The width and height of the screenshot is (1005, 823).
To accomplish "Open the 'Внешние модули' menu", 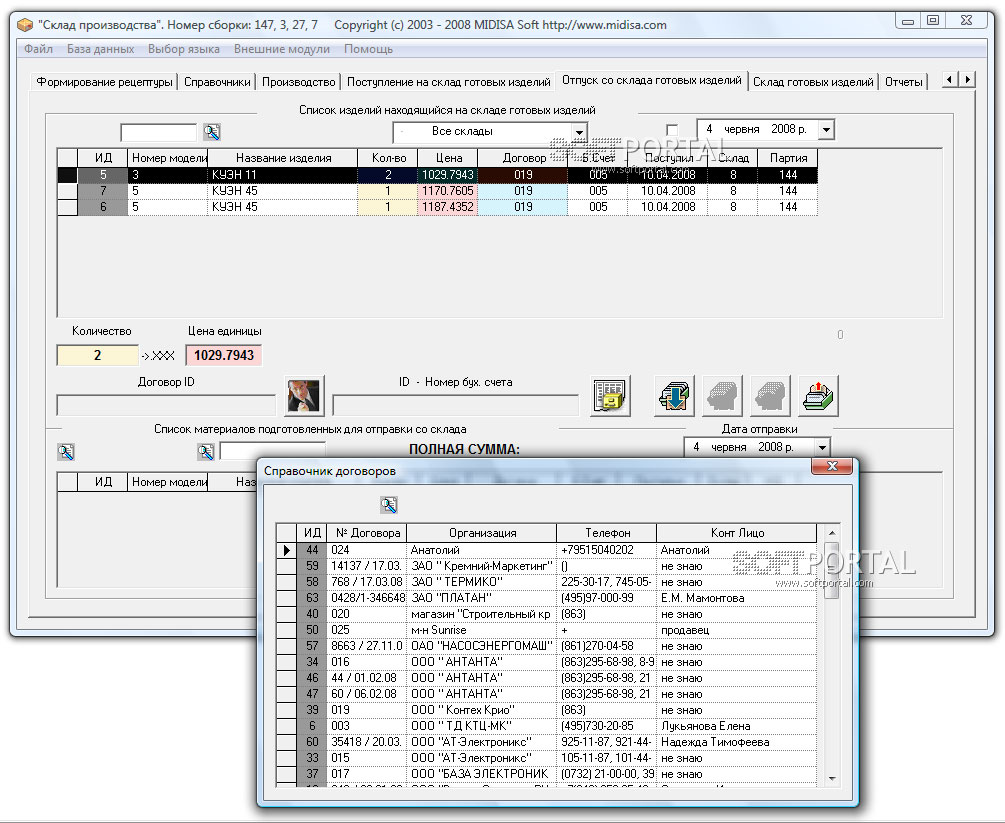I will coord(282,49).
